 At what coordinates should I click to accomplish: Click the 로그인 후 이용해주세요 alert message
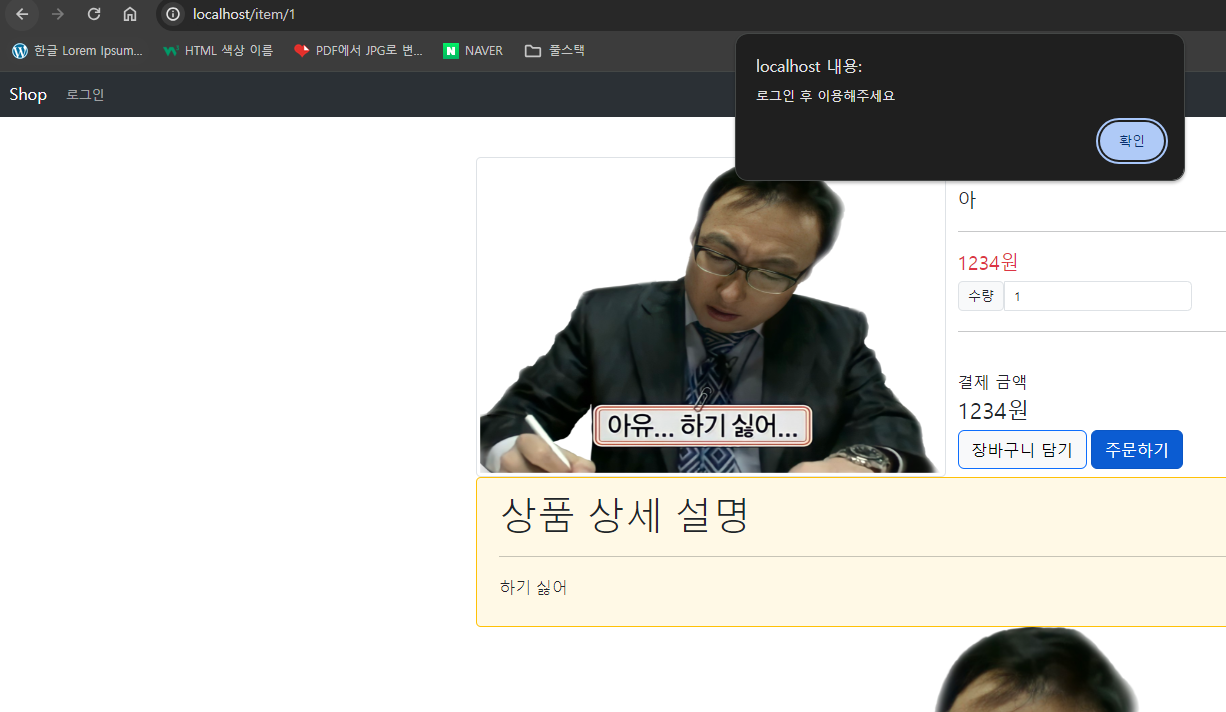click(x=825, y=96)
